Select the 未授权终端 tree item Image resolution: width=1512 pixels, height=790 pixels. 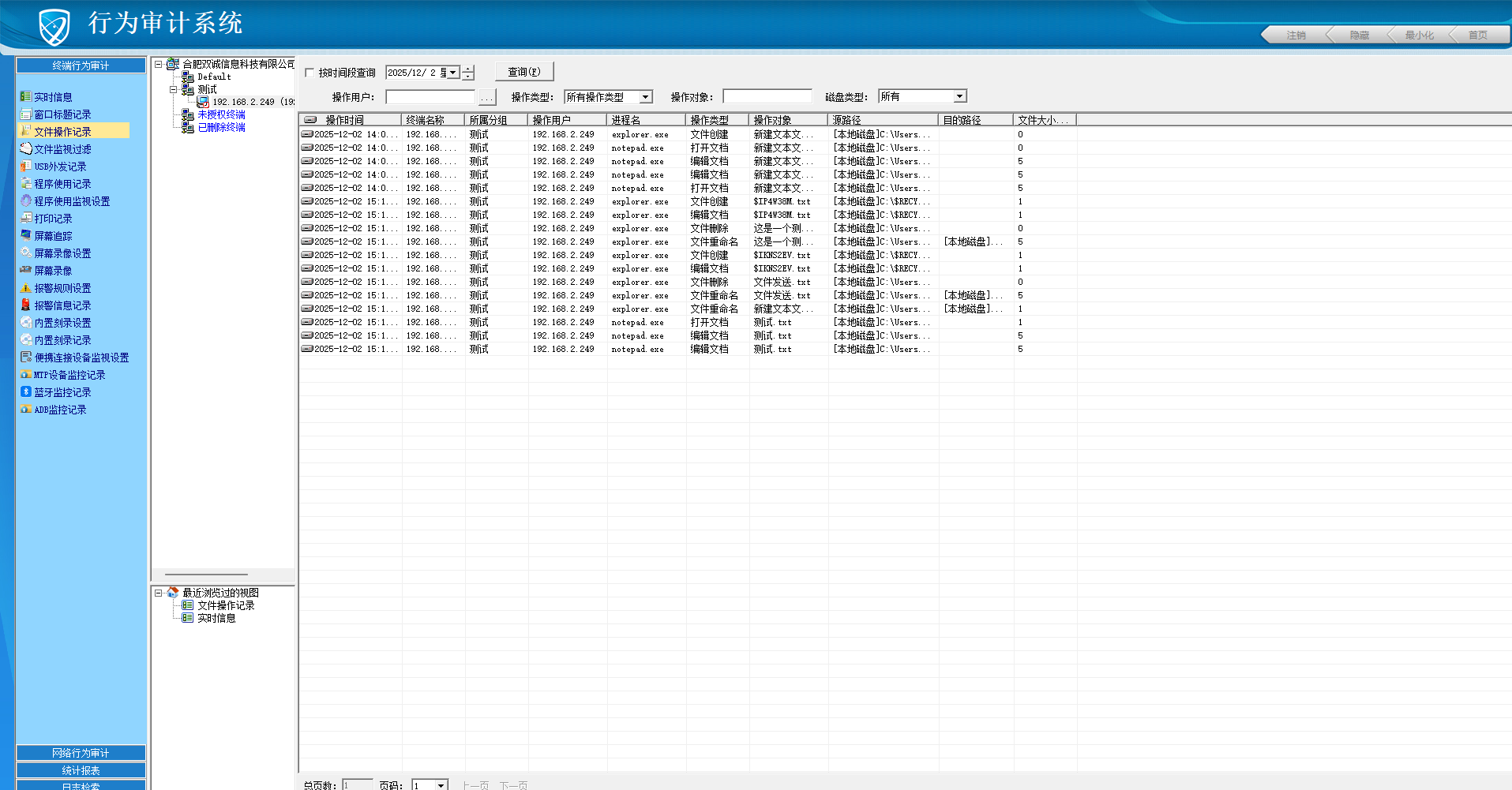(x=221, y=114)
